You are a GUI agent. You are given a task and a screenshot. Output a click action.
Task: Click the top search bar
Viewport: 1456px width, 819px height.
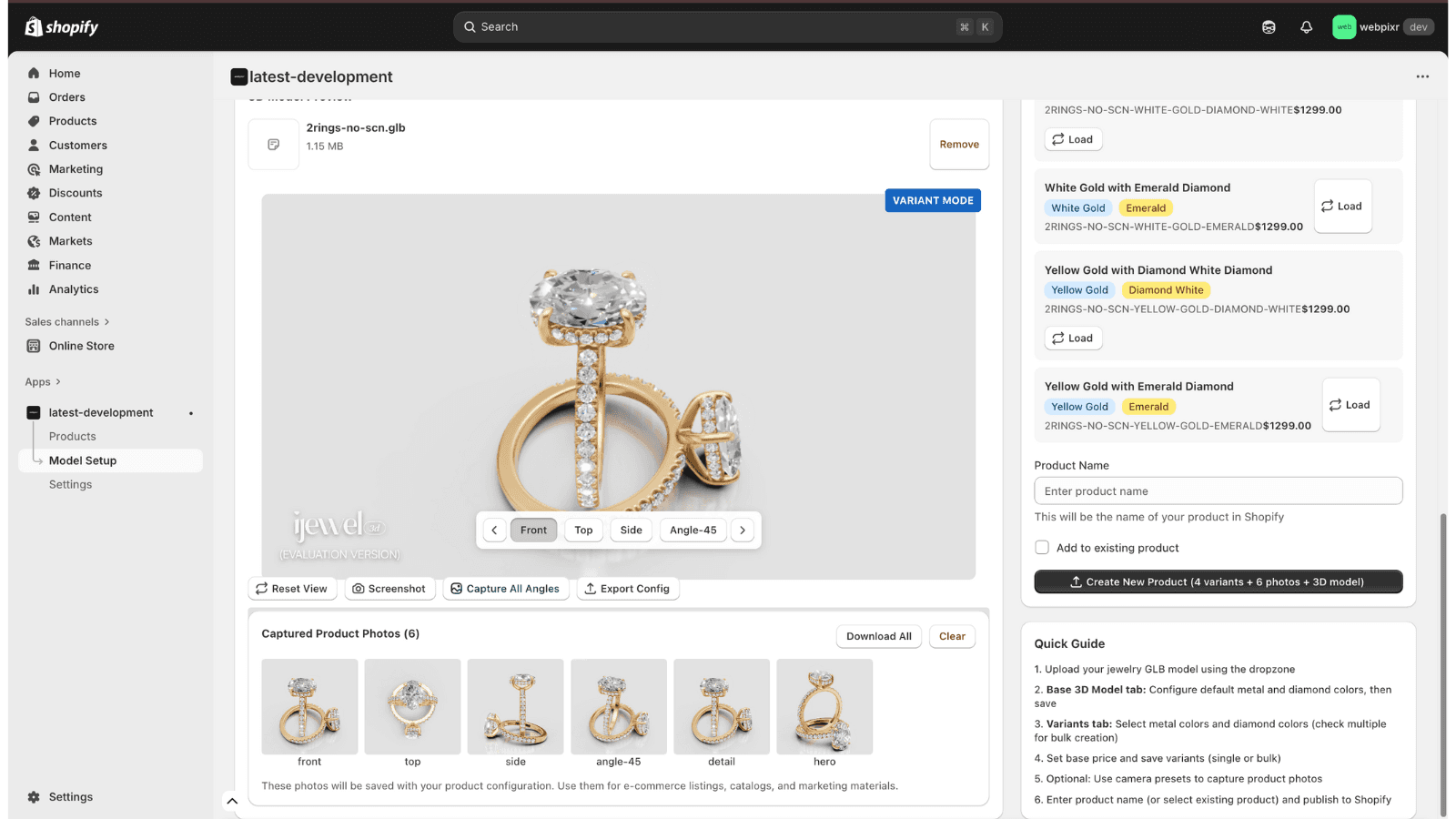tap(727, 27)
